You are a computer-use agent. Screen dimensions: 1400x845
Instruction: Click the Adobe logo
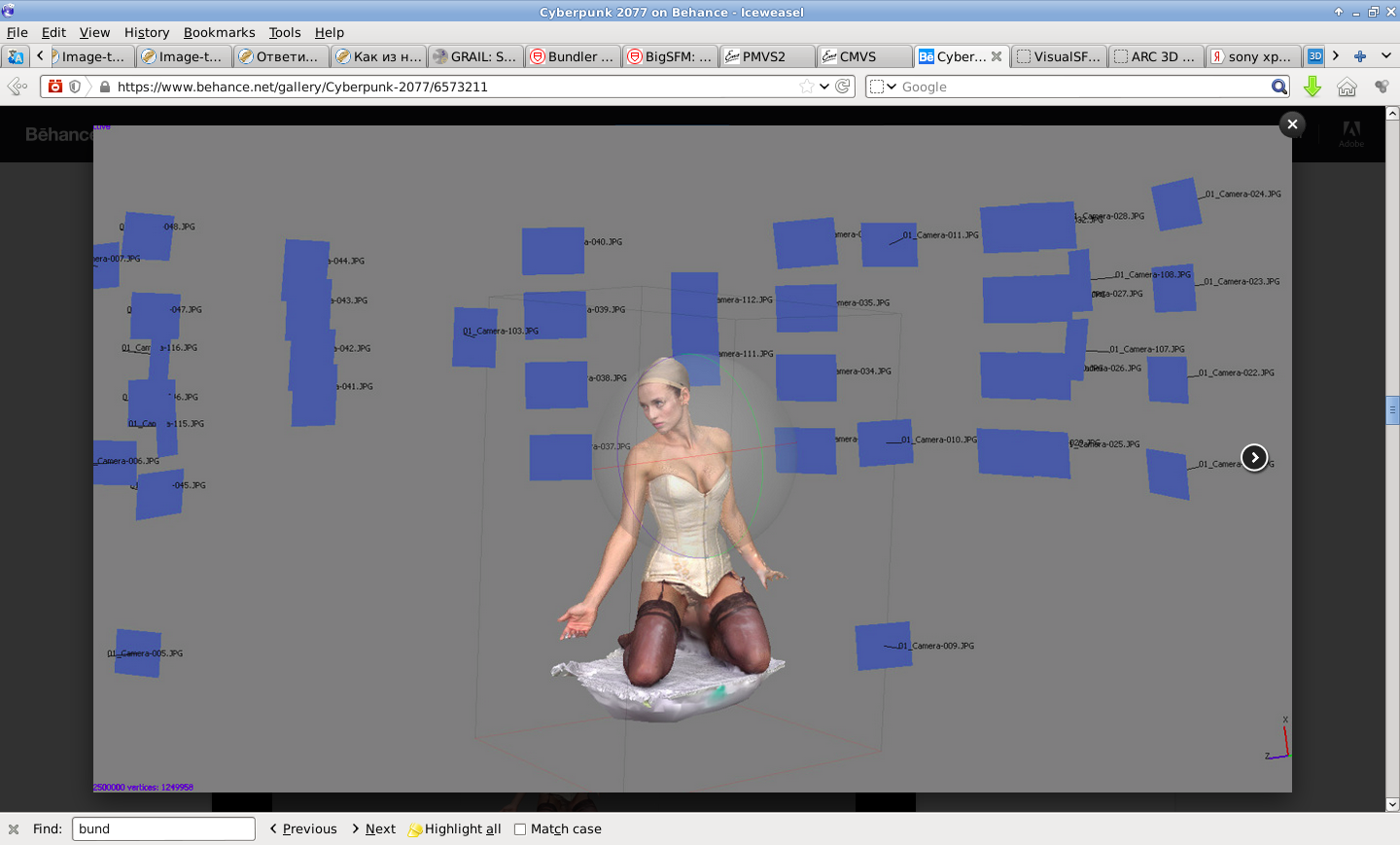point(1351,134)
